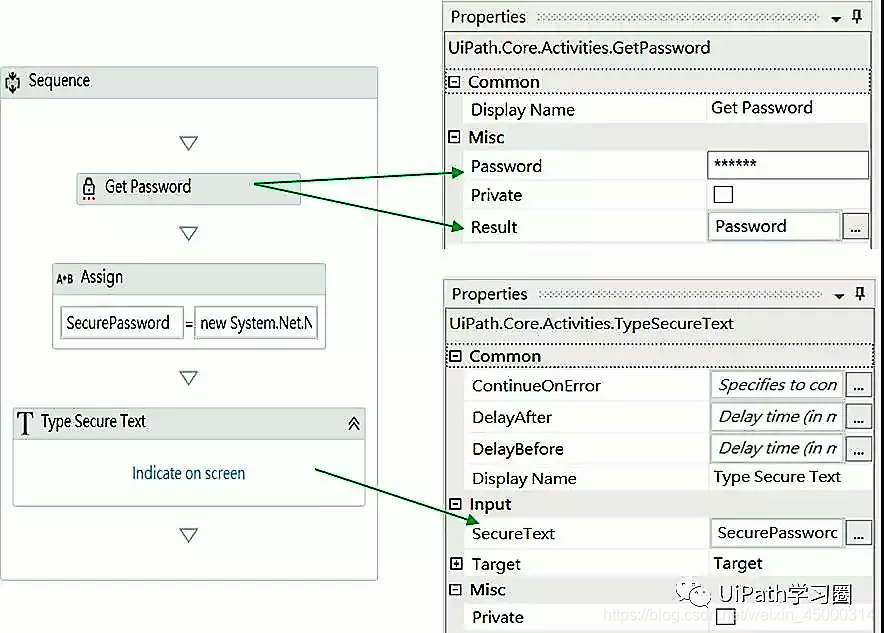
Task: Pin the TypeSecureText Properties panel
Action: (860, 294)
